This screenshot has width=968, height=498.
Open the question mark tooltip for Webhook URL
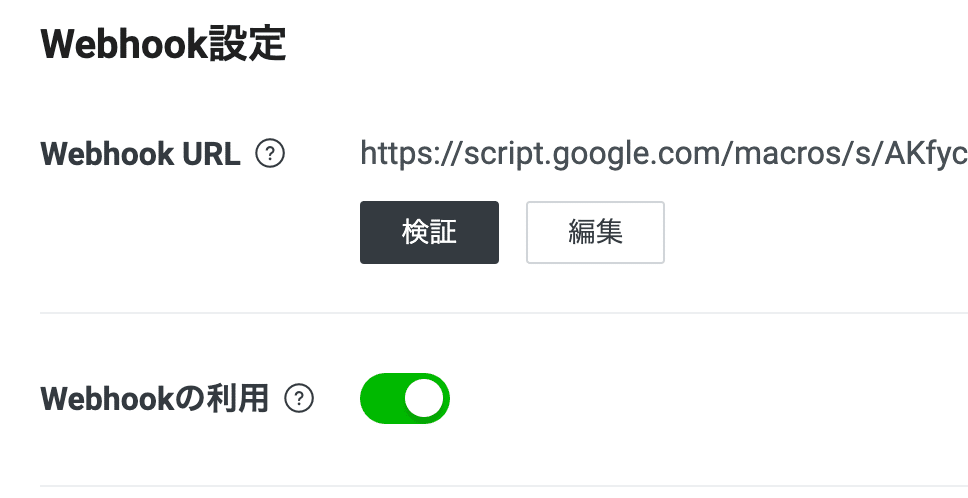coord(270,154)
